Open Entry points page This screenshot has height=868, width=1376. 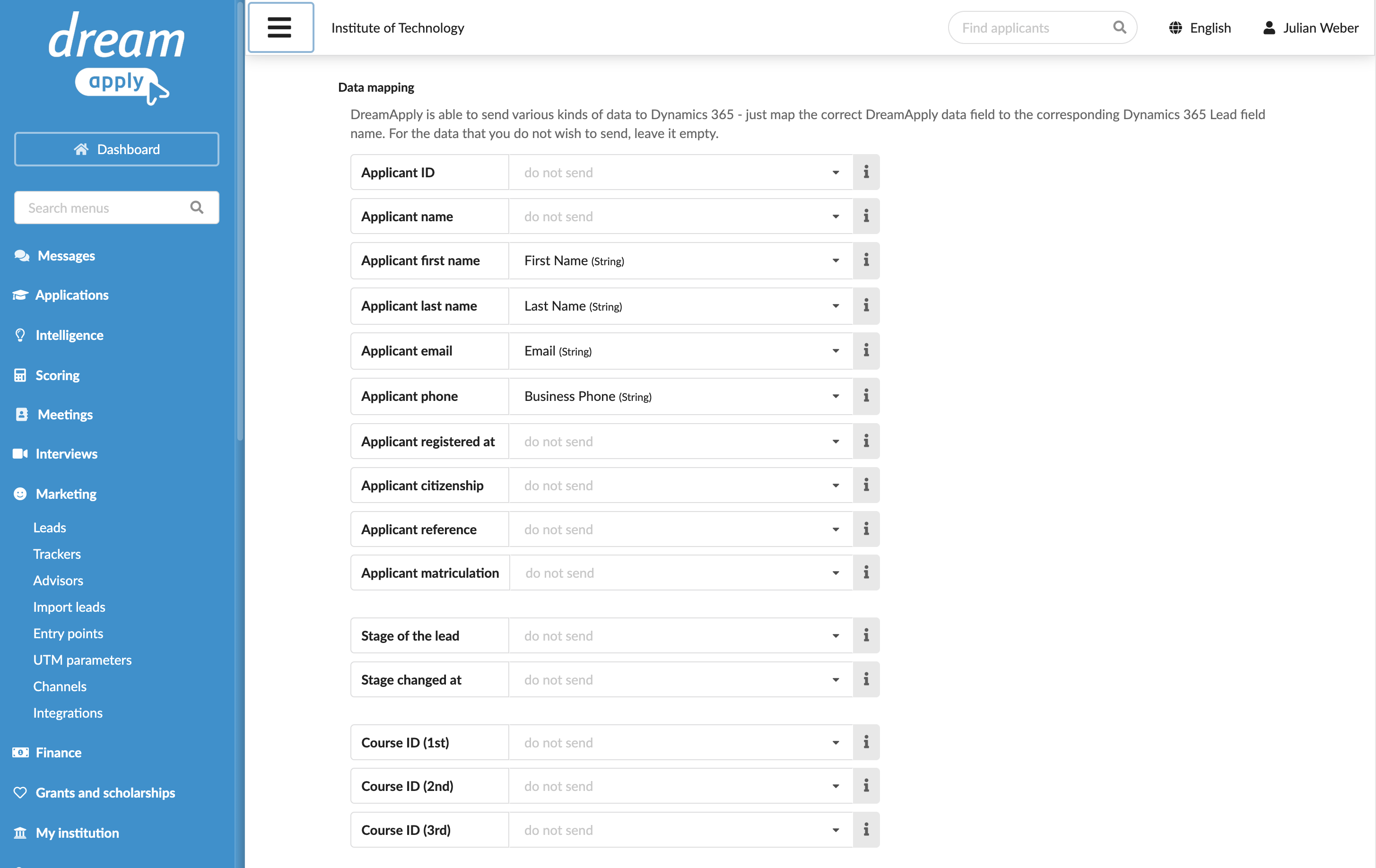click(68, 633)
